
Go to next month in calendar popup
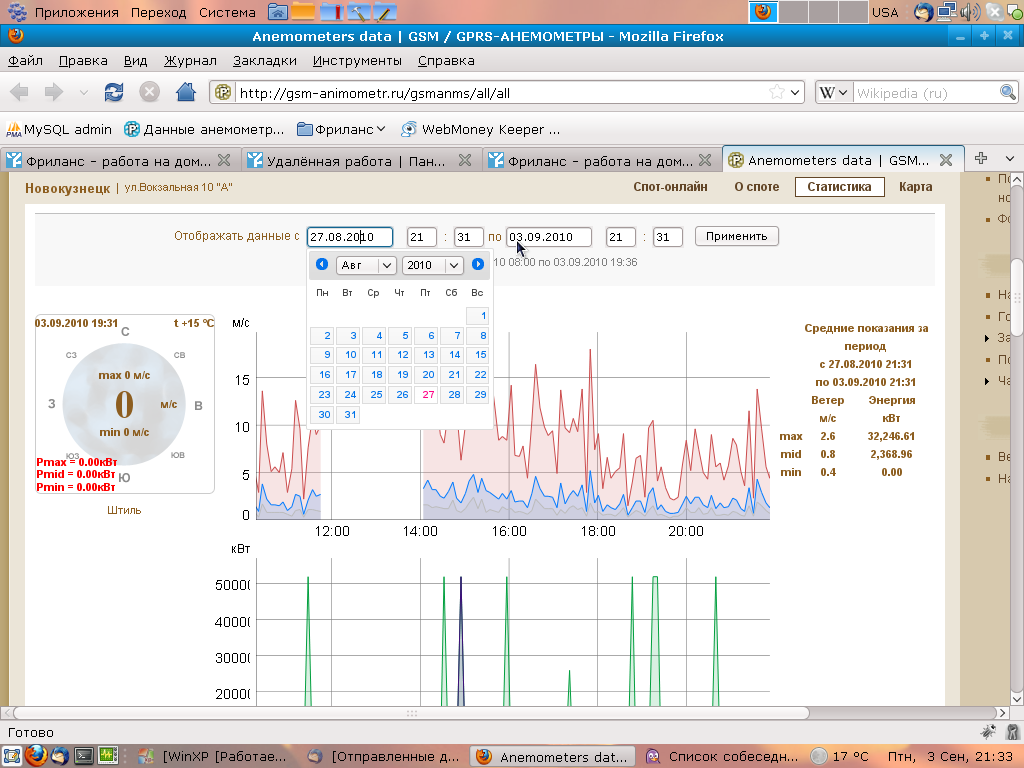tap(478, 265)
